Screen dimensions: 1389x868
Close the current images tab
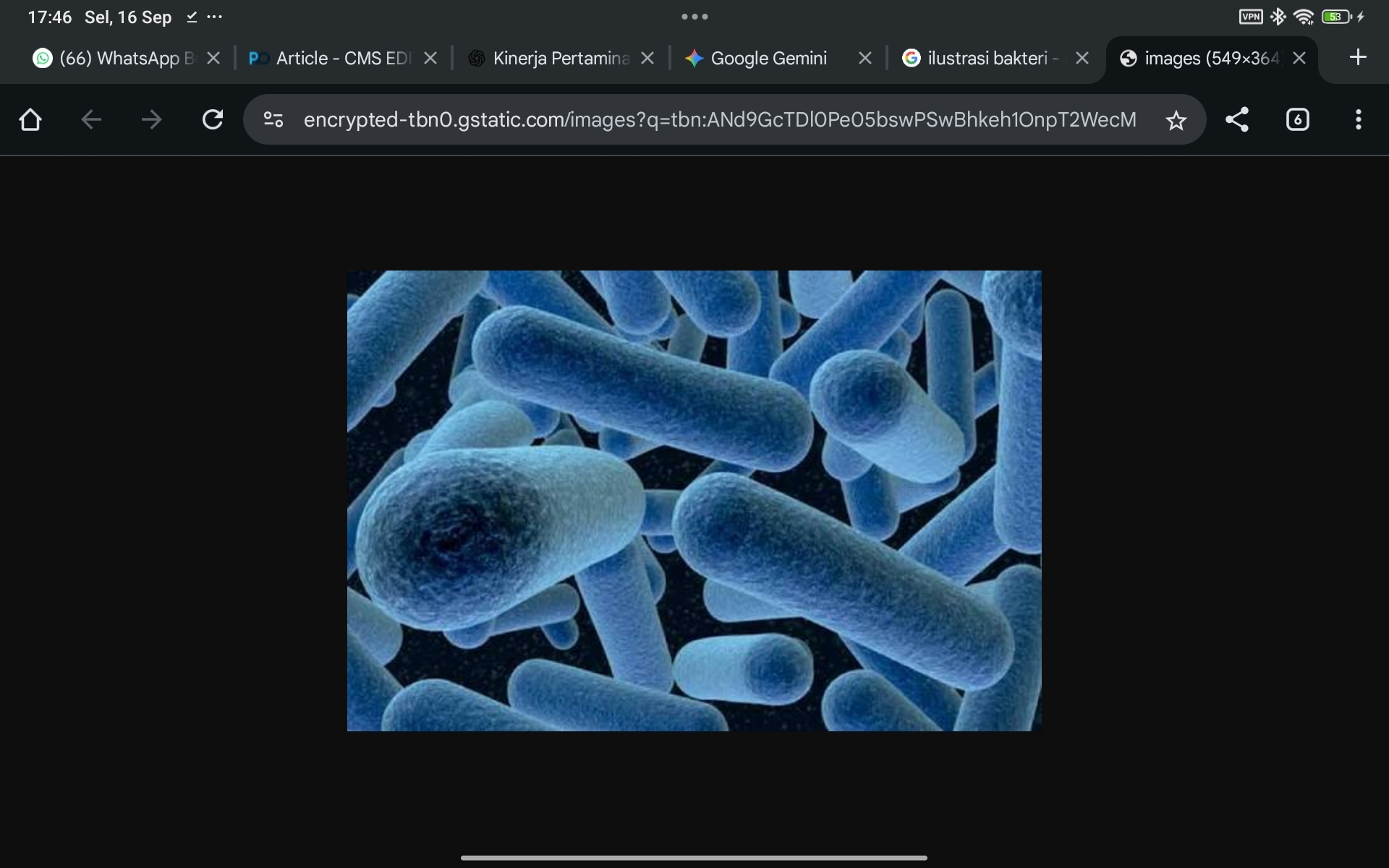(1299, 59)
